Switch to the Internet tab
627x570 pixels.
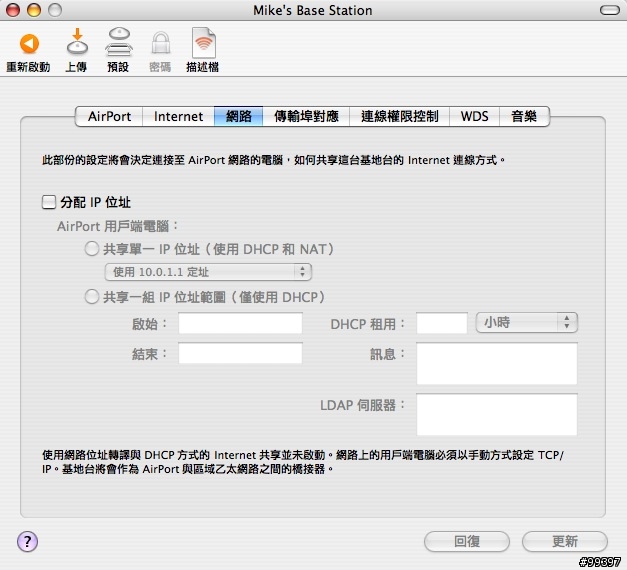point(178,116)
